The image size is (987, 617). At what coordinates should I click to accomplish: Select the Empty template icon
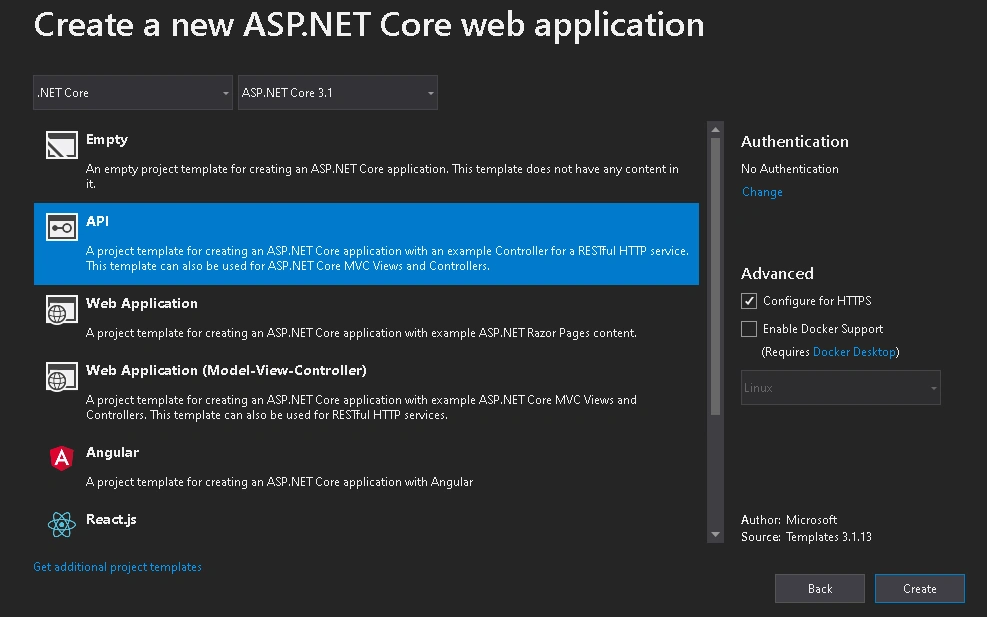(x=62, y=145)
